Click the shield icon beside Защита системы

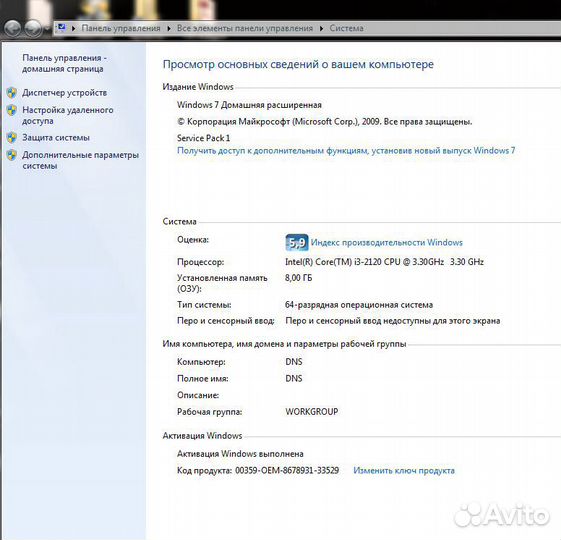pos(12,138)
